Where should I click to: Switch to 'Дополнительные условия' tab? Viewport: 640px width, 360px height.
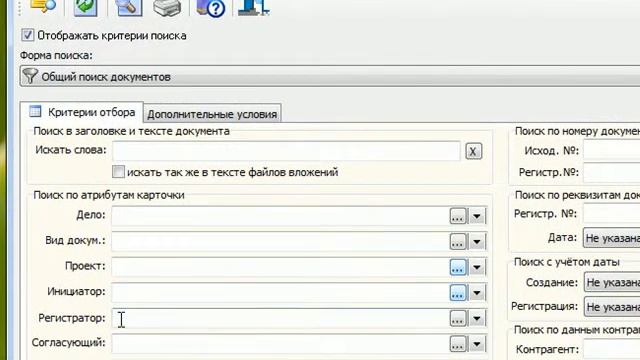coord(212,114)
